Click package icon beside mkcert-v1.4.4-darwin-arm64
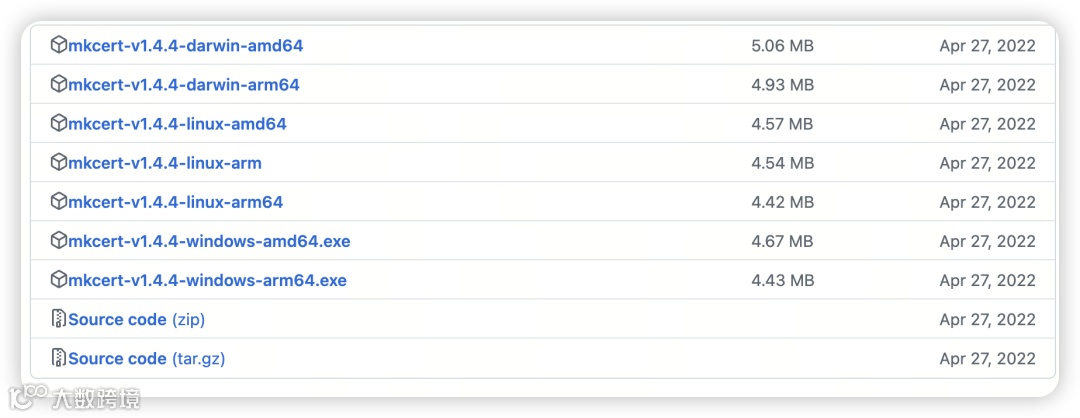Screen dimensions: 1080x418 (x=59, y=84)
